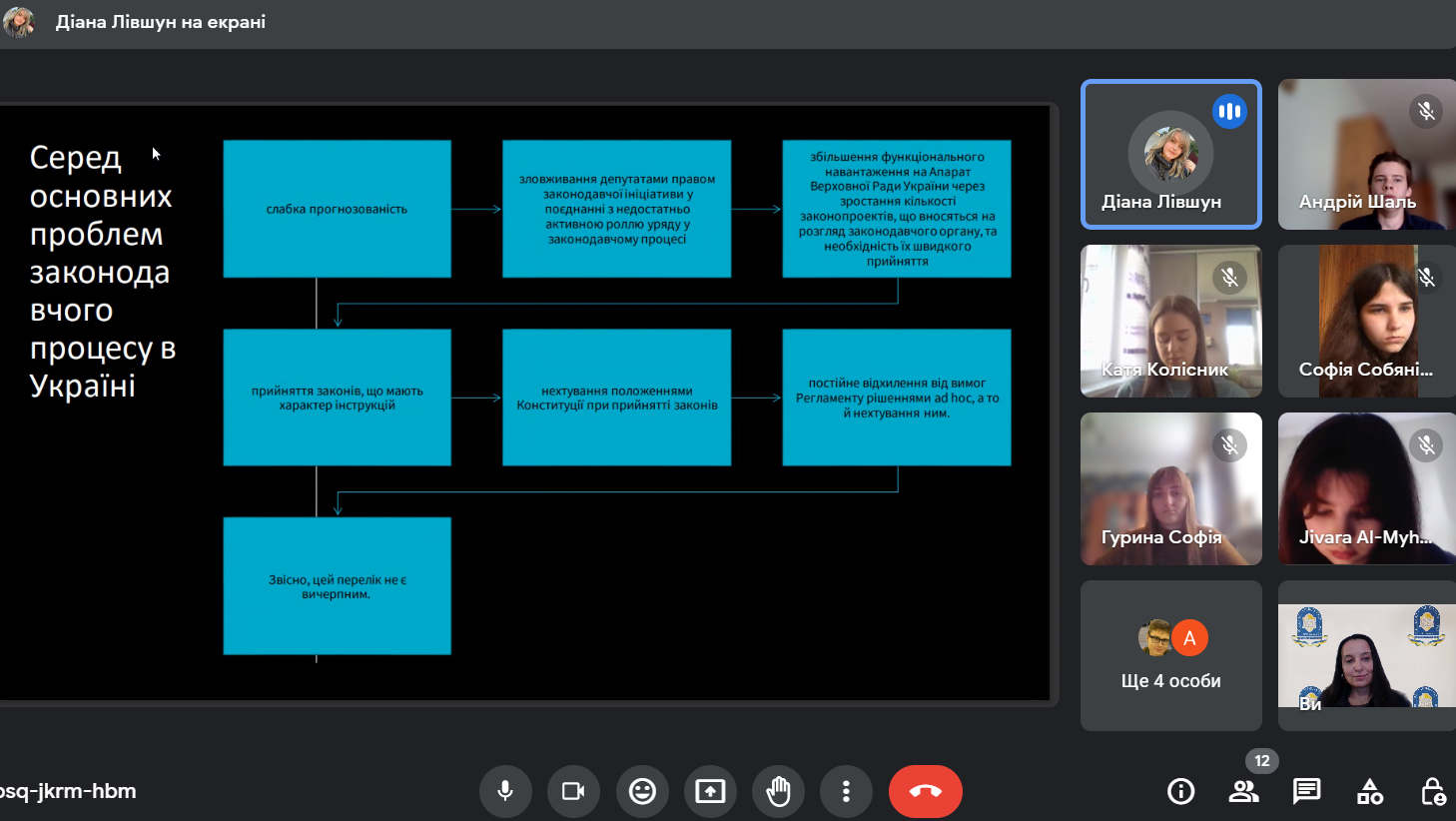Leave the call with red button
This screenshot has width=1456, height=821.
click(925, 791)
